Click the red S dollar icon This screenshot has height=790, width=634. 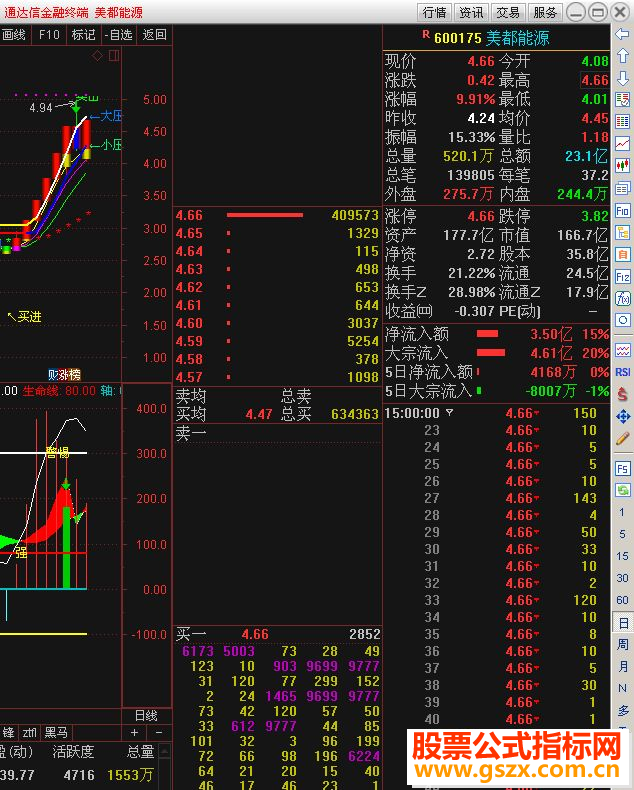click(622, 394)
